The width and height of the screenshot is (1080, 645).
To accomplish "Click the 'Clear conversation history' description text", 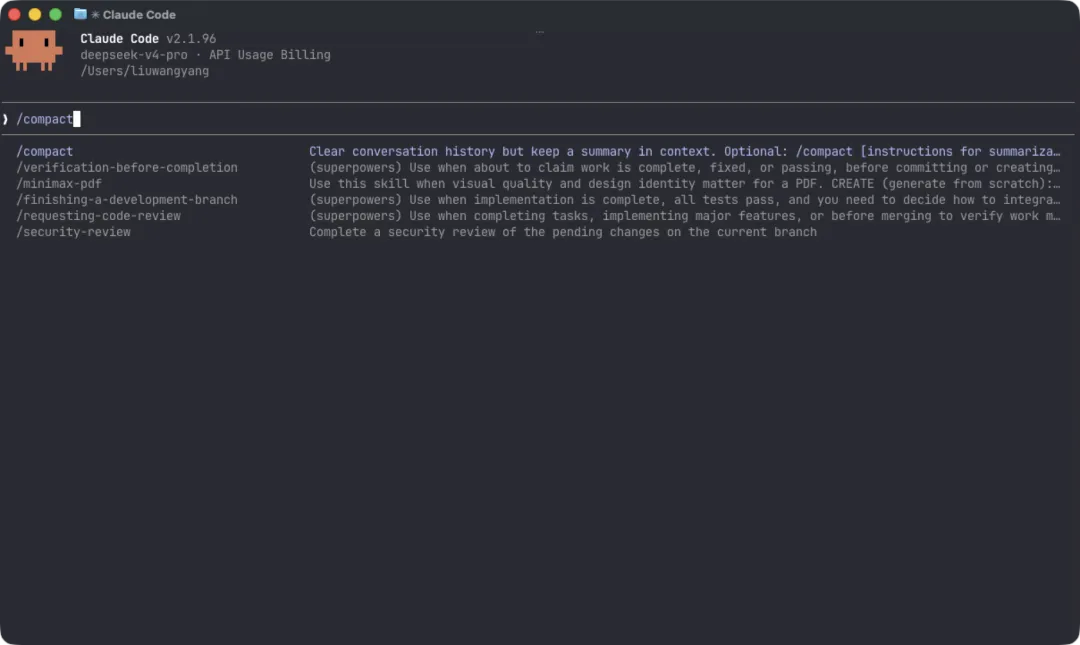I will click(x=685, y=152).
